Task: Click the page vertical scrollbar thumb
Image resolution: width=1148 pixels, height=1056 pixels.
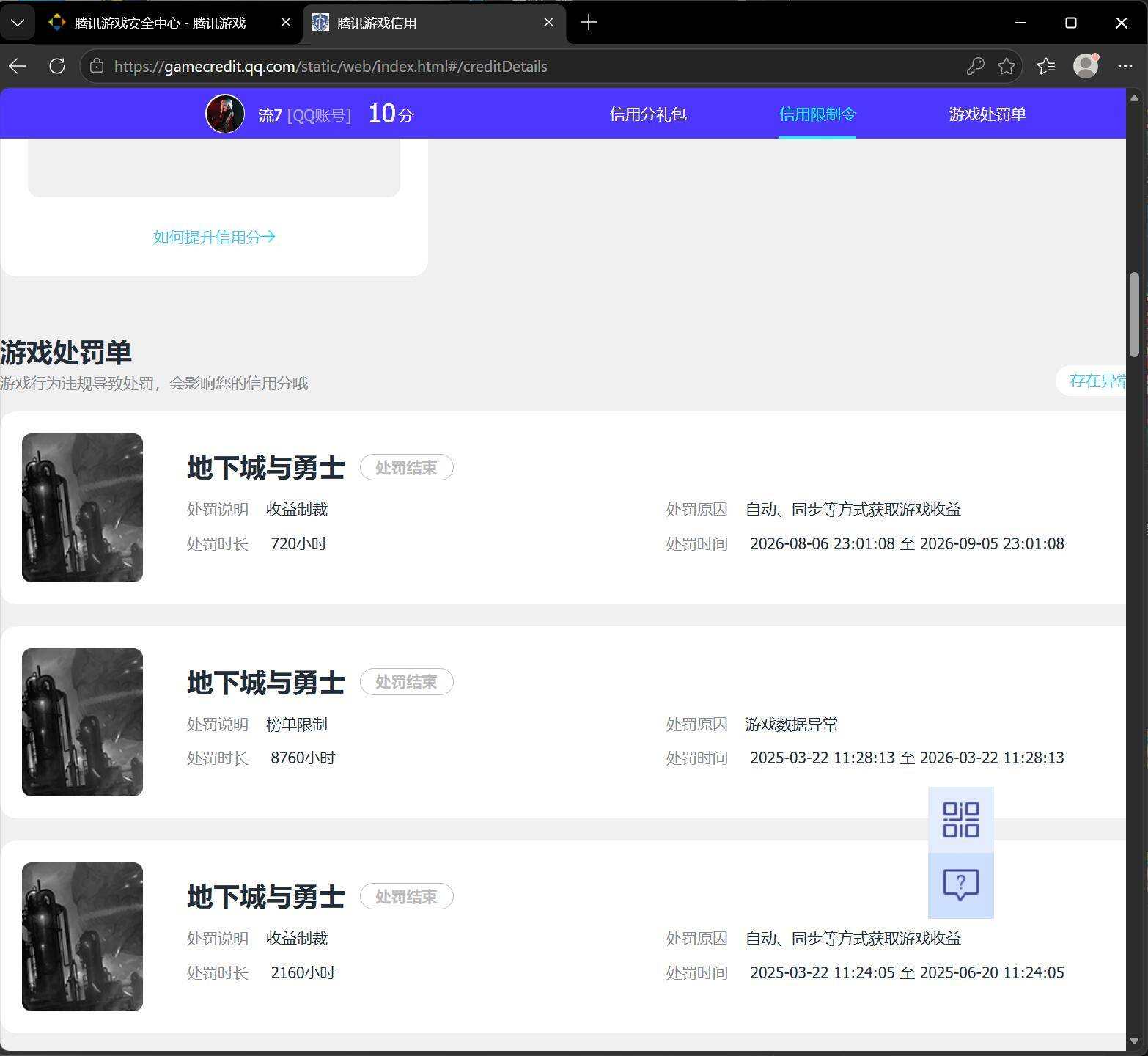Action: pos(1135,315)
